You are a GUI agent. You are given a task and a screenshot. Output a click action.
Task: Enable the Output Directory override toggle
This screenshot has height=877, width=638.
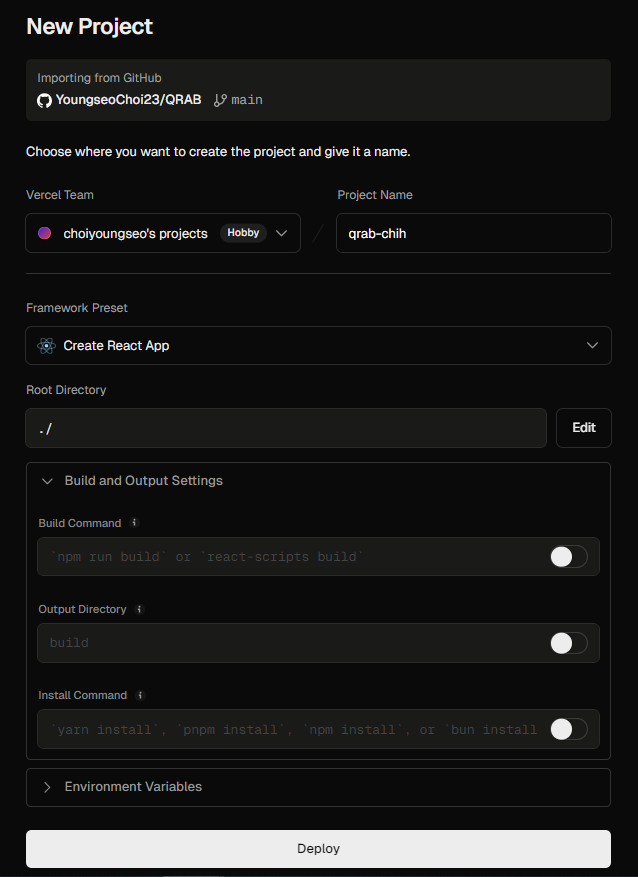tap(569, 643)
